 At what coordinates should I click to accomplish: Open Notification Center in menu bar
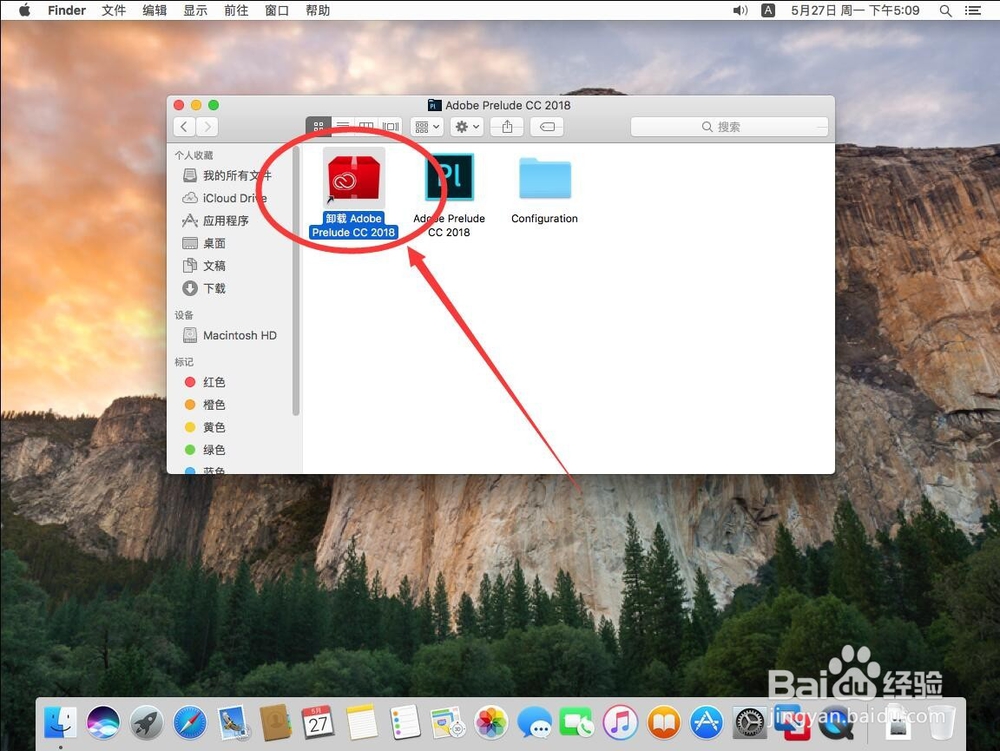(973, 10)
